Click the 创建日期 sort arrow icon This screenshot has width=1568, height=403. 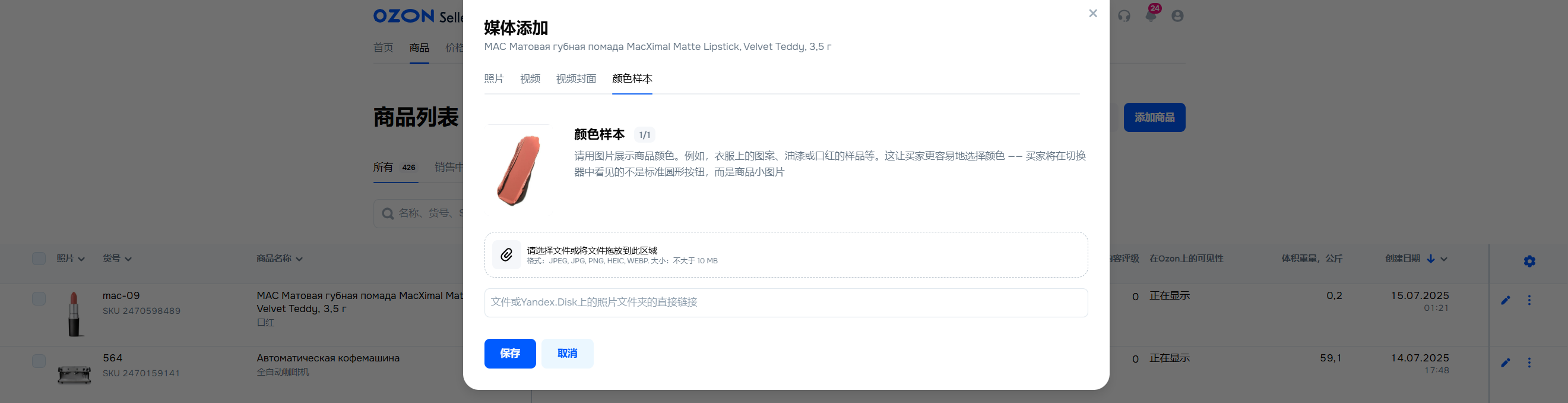(1430, 259)
